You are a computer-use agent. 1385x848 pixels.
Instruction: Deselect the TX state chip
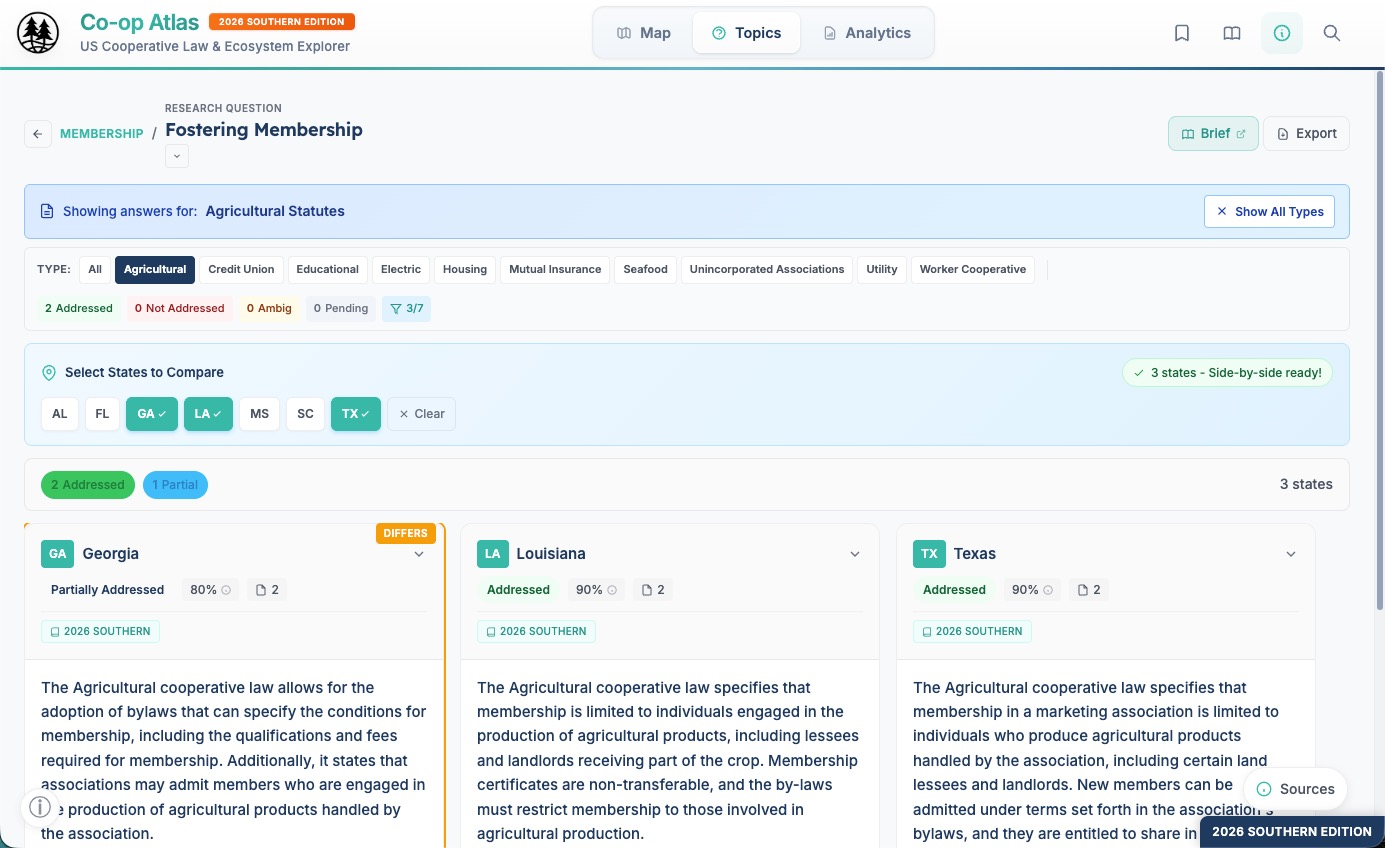[356, 414]
